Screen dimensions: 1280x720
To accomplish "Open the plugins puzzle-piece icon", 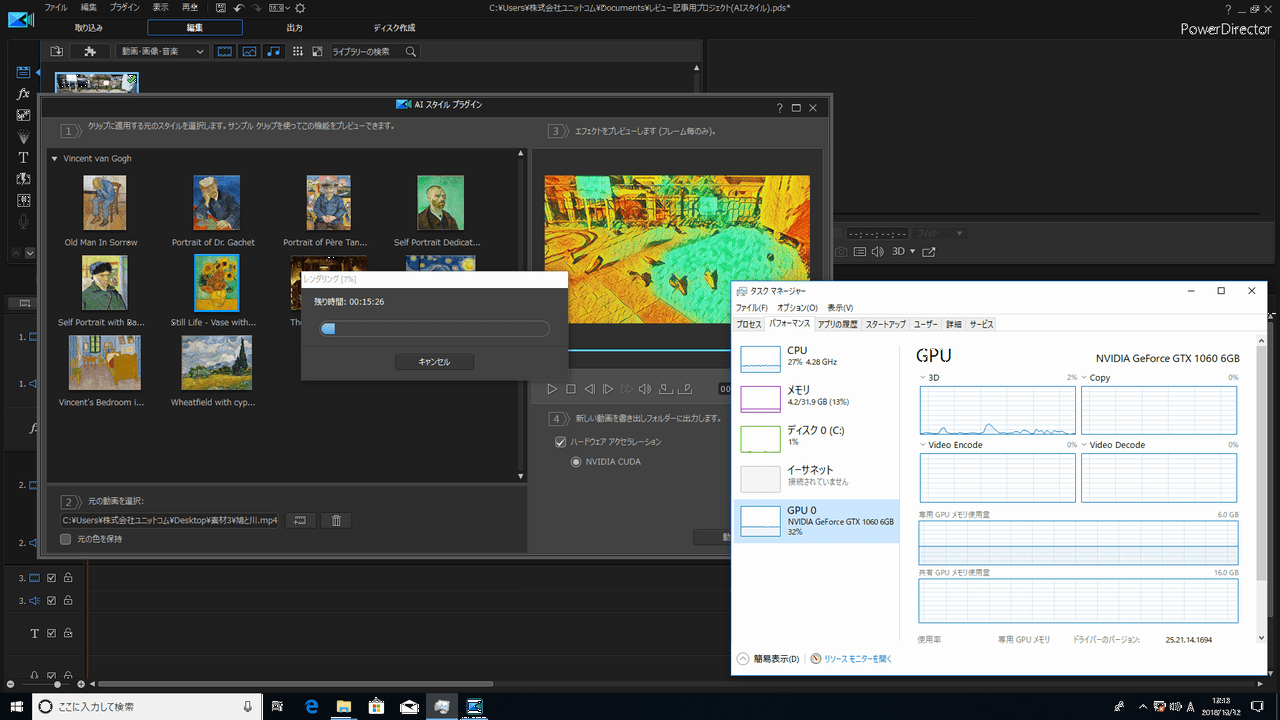I will click(90, 51).
